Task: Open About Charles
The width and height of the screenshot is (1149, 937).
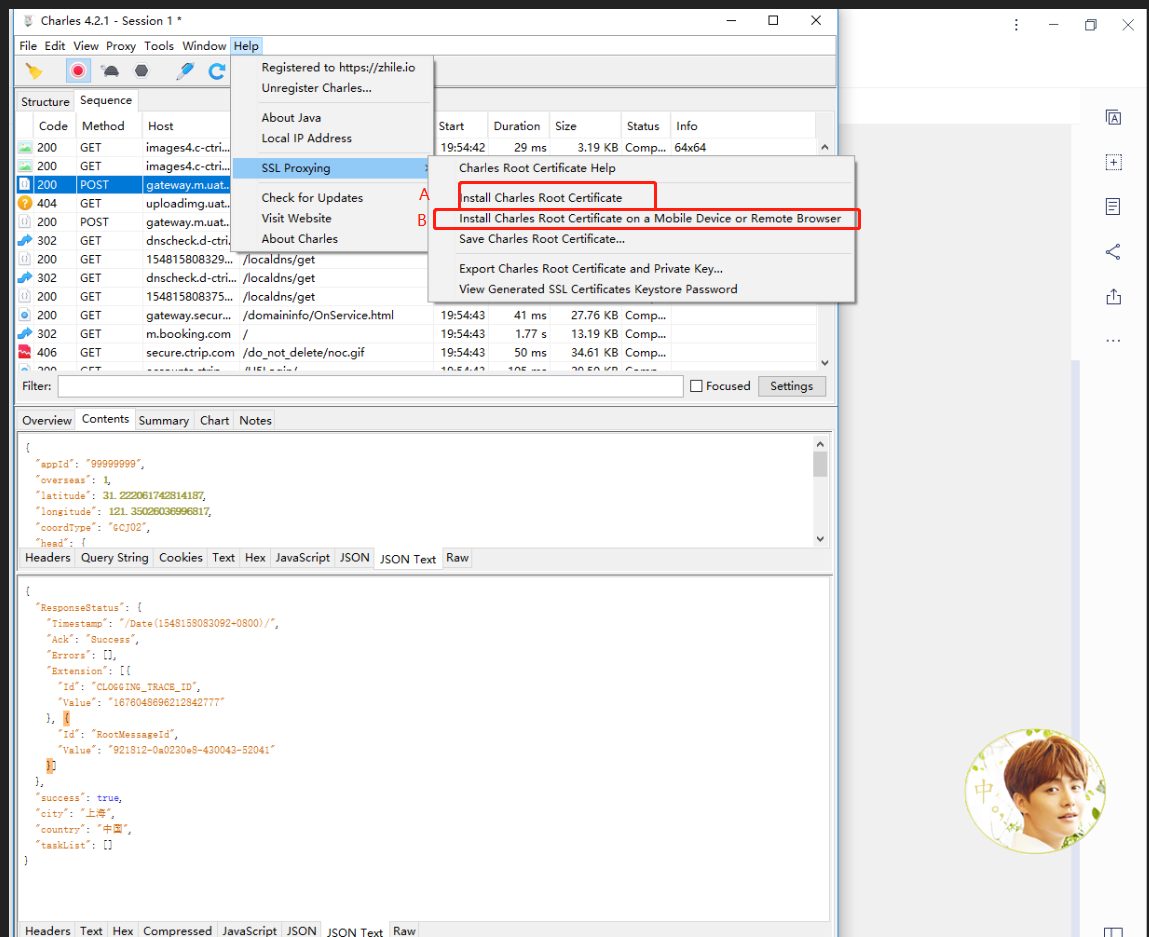Action: tap(300, 239)
